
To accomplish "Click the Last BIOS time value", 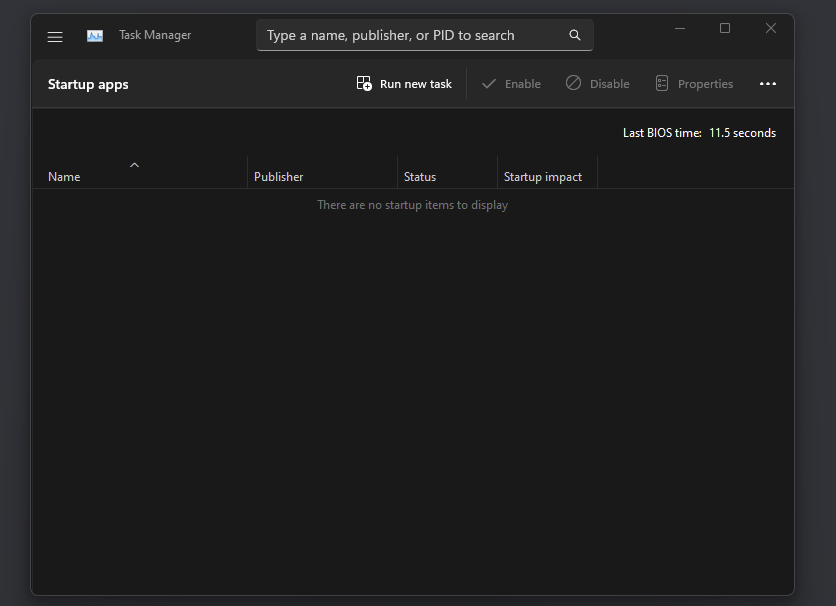I will [742, 133].
